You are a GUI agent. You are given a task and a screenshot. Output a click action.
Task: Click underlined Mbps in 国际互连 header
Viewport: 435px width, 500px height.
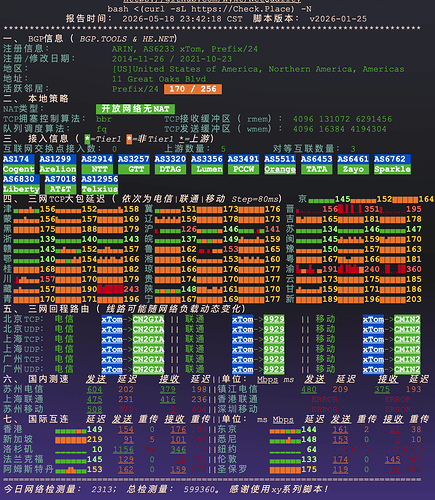click(283, 420)
